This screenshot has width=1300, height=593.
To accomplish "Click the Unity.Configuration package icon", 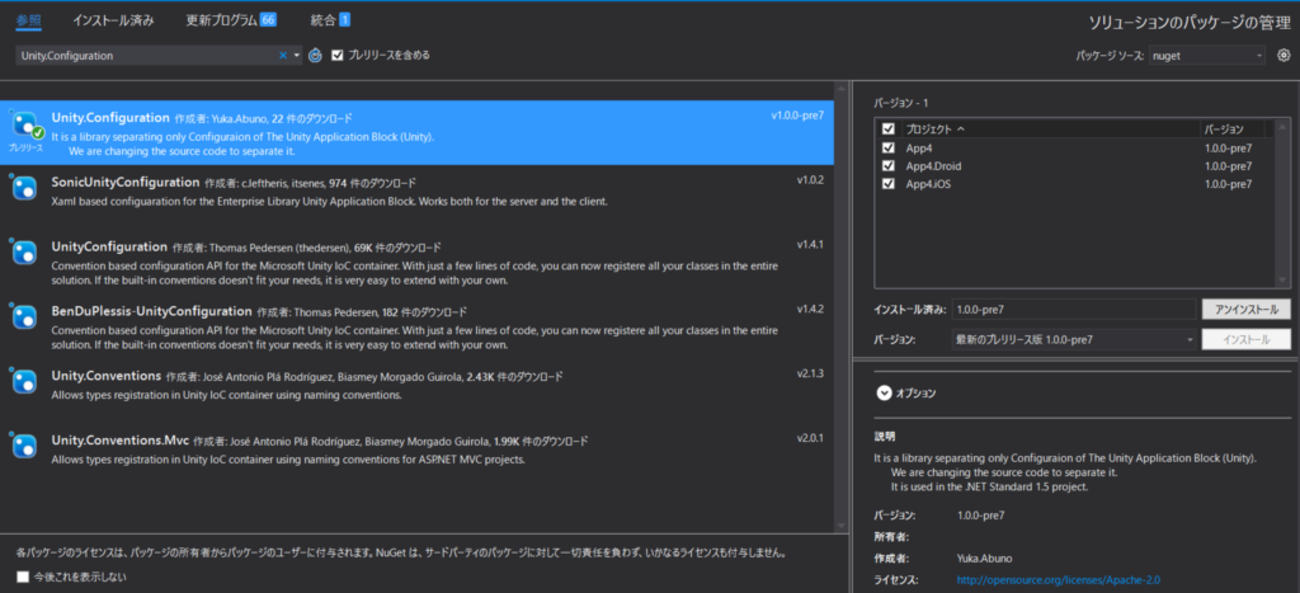I will [25, 124].
